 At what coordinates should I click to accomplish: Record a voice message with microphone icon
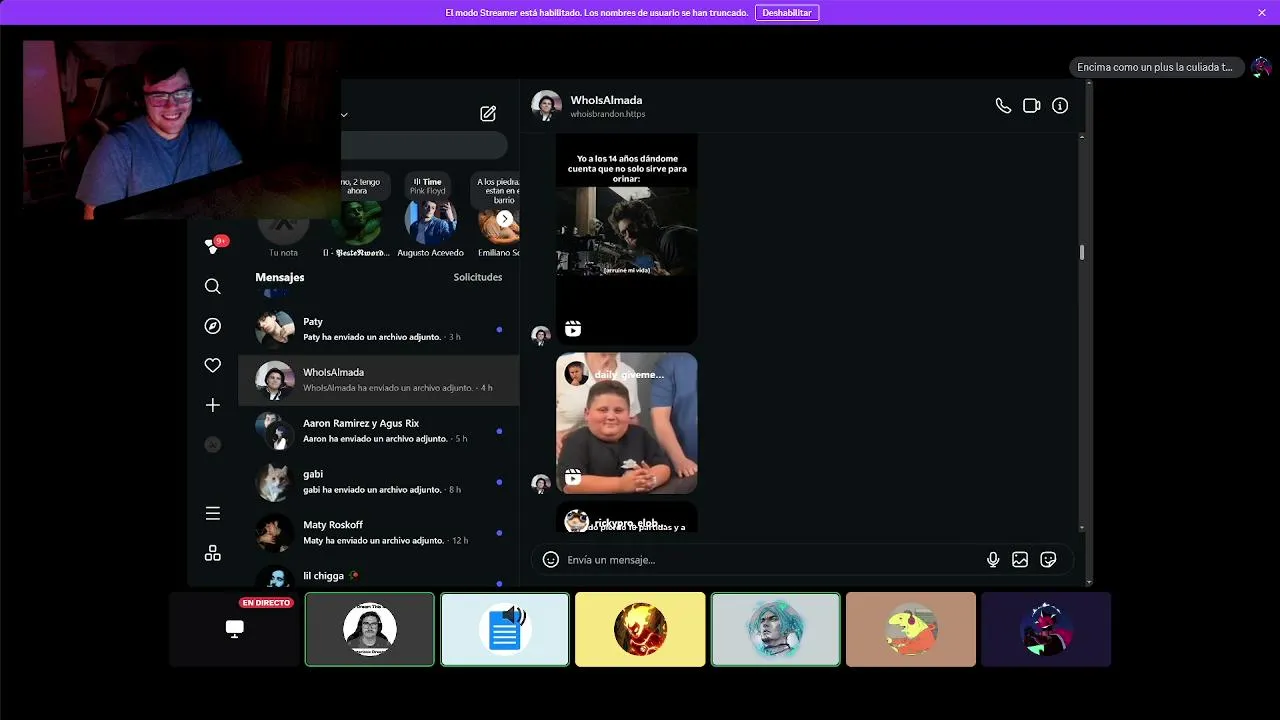tap(993, 560)
